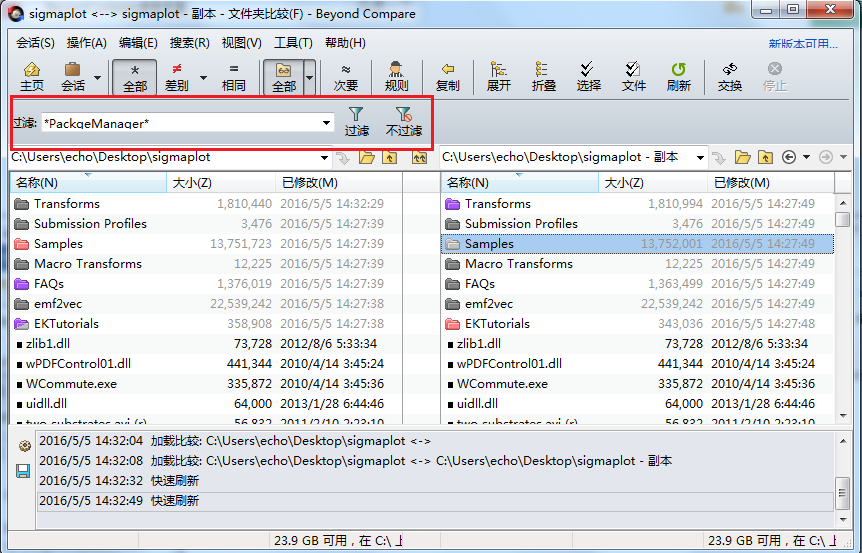Open the filter pattern dropdown arrow
The image size is (862, 553).
point(327,123)
